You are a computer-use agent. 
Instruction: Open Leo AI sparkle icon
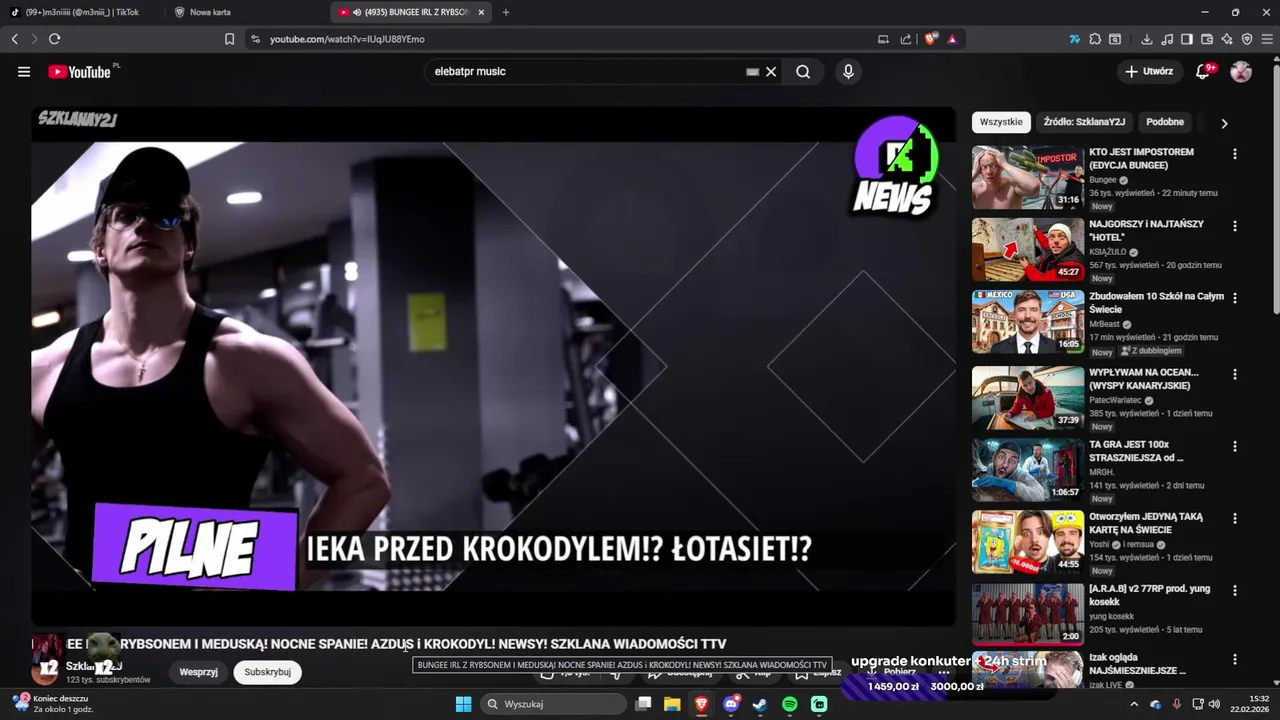point(1227,39)
